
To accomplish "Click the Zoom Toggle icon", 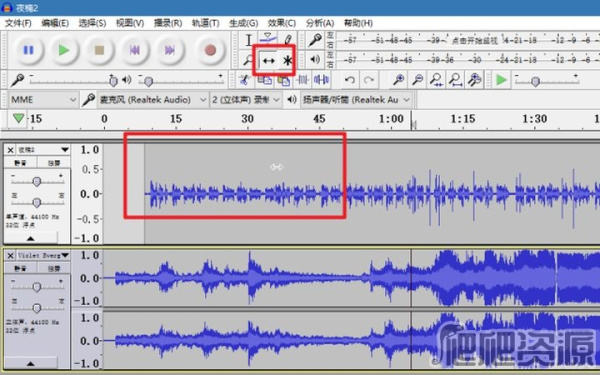I will 475,80.
